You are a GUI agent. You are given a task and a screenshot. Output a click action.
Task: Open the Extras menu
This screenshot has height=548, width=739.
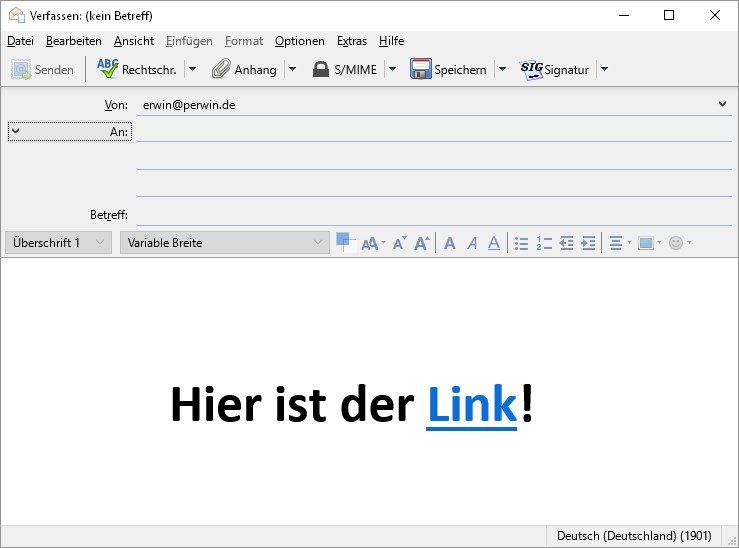click(x=352, y=41)
